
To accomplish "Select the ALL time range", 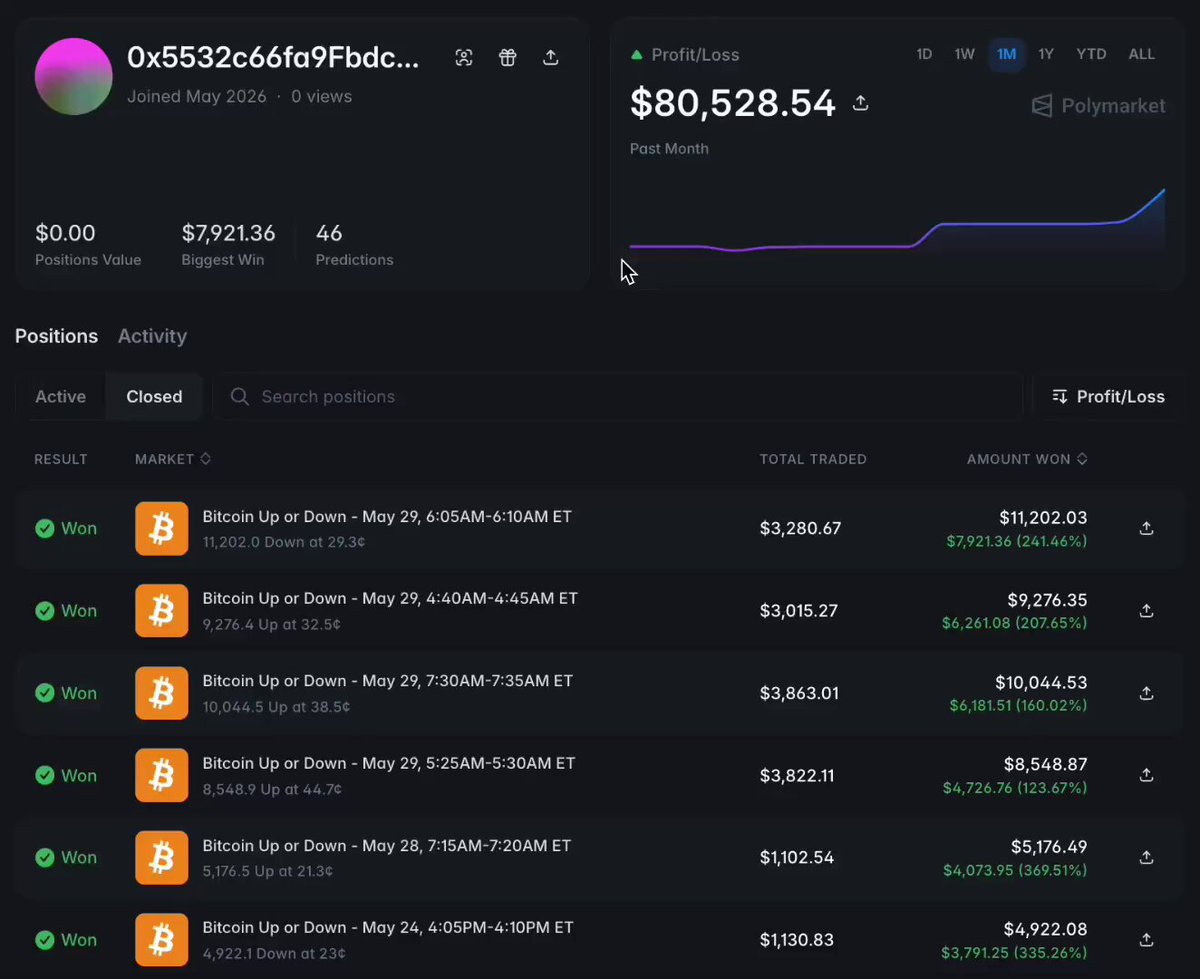I will pyautogui.click(x=1141, y=54).
